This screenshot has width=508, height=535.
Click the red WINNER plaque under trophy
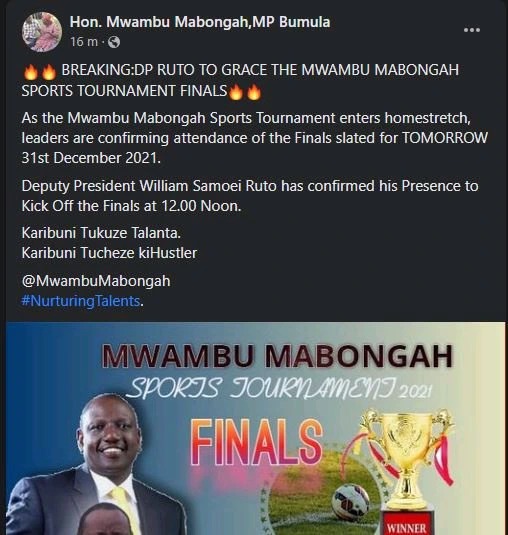(407, 522)
